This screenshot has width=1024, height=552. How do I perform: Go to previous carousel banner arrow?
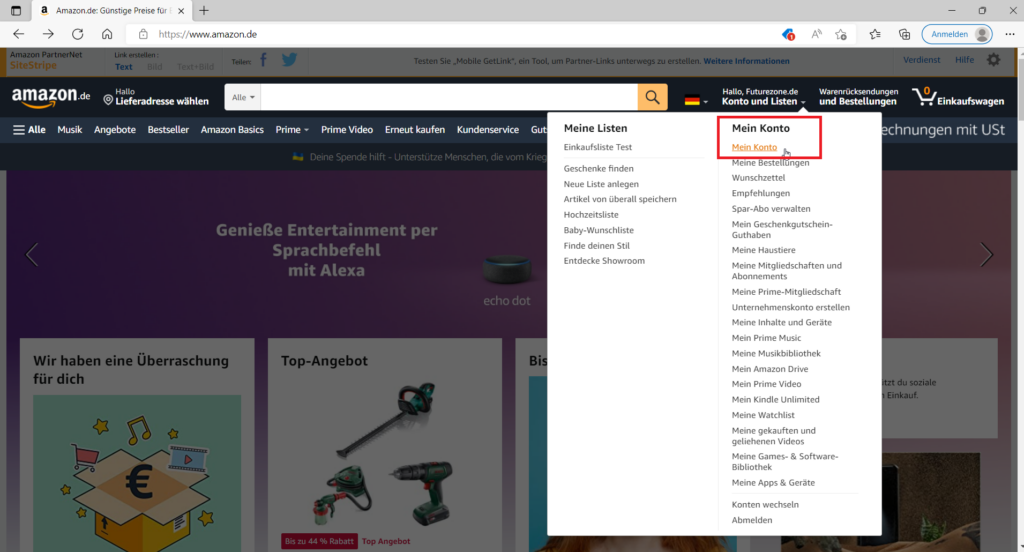pos(31,254)
